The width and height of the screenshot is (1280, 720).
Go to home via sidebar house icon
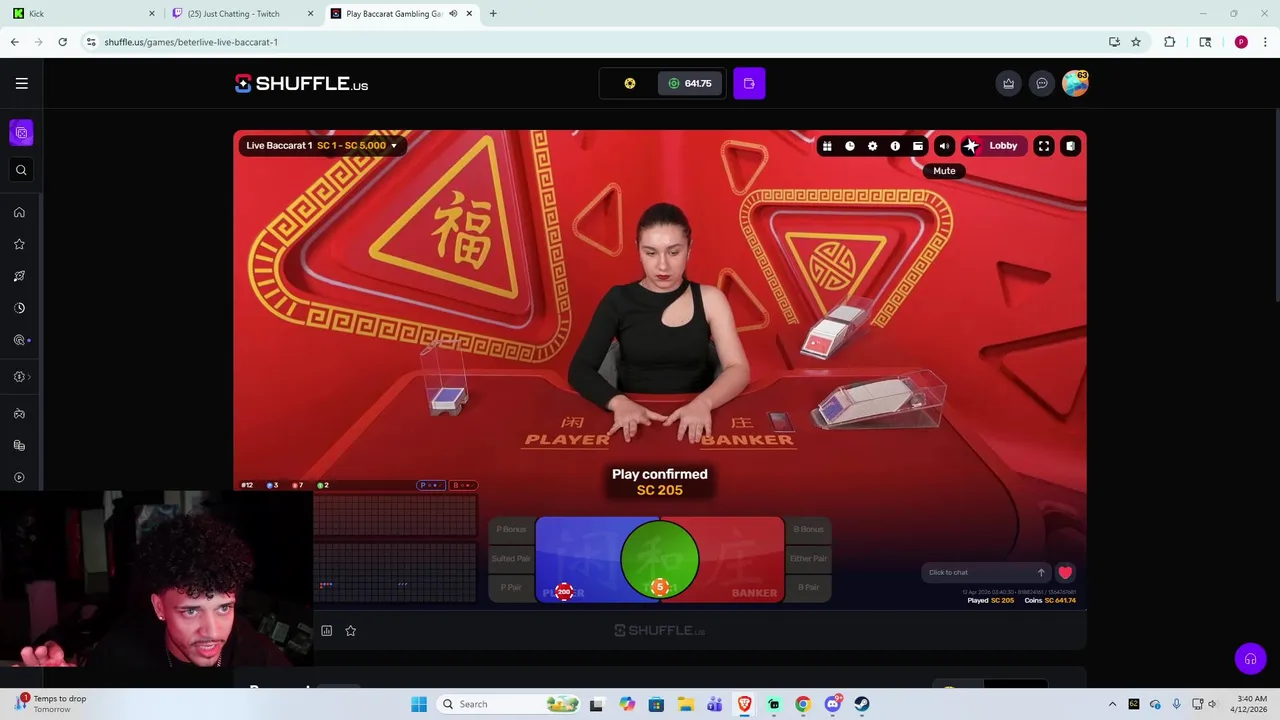19,212
